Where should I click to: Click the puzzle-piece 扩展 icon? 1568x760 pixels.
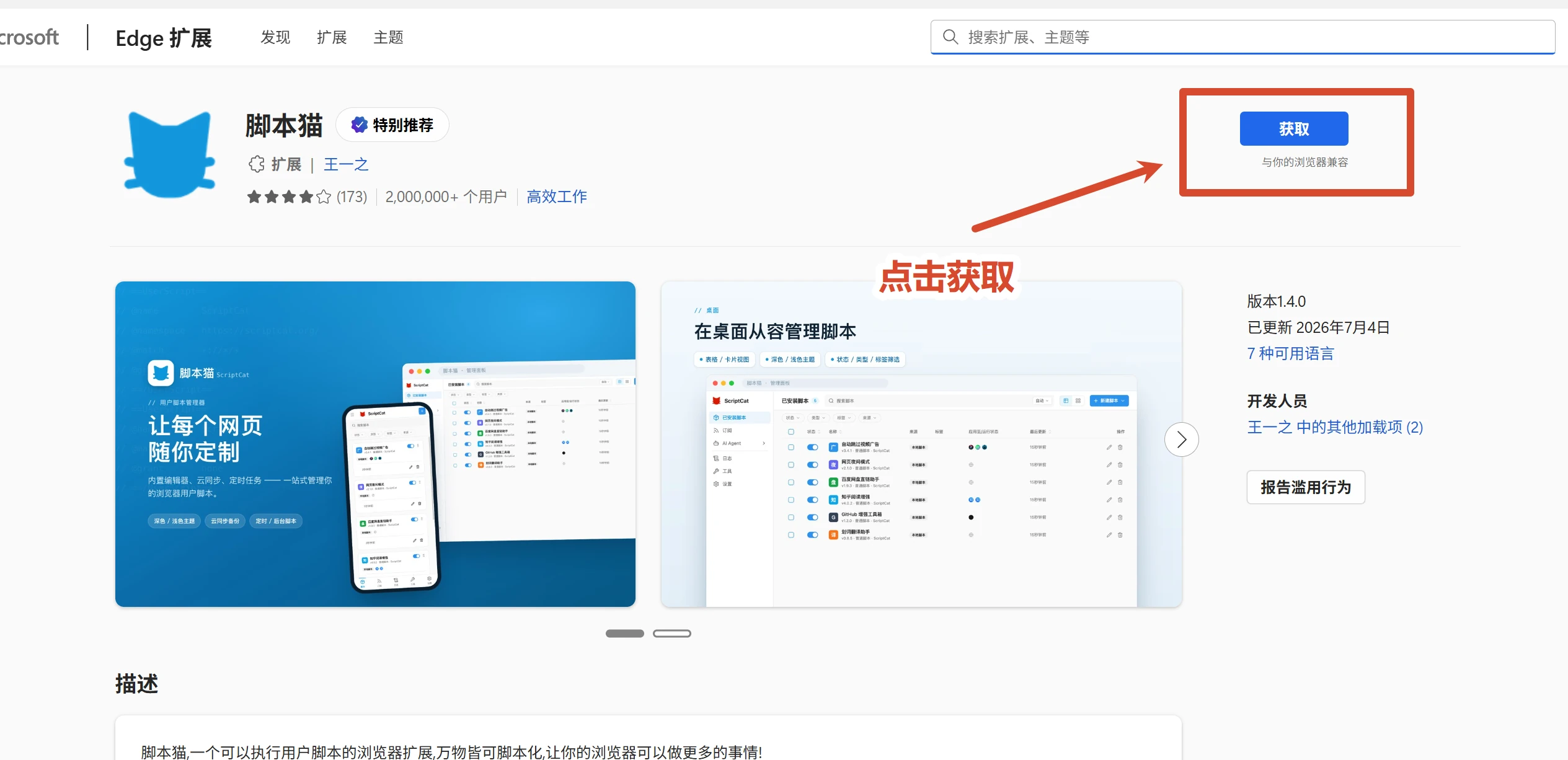tap(256, 164)
